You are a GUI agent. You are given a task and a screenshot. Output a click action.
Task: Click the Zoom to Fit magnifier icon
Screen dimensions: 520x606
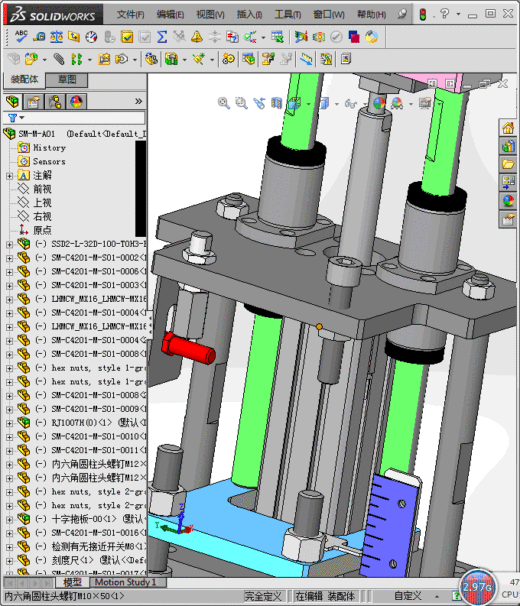[x=223, y=103]
